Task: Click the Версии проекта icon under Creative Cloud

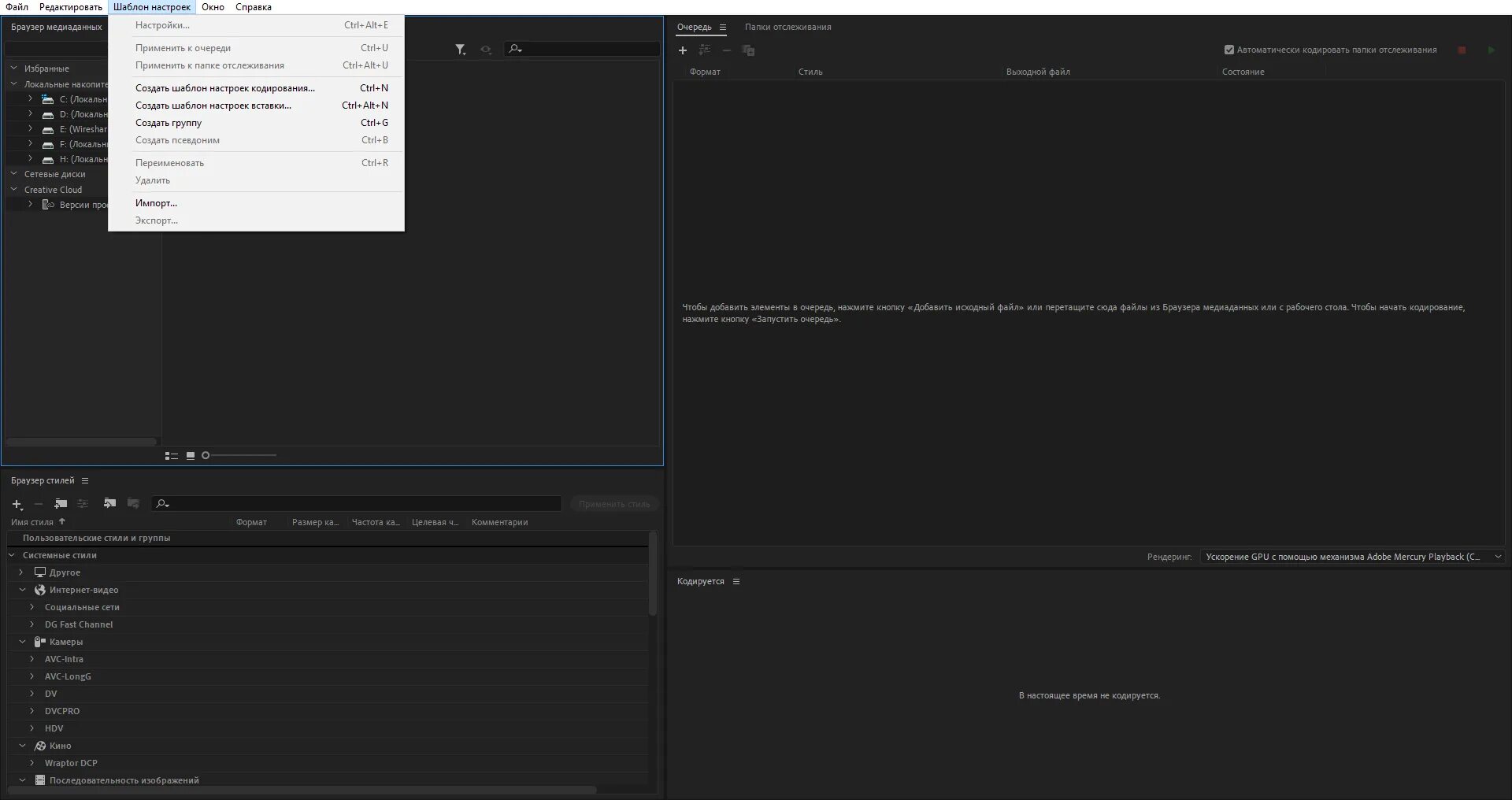Action: 48,205
